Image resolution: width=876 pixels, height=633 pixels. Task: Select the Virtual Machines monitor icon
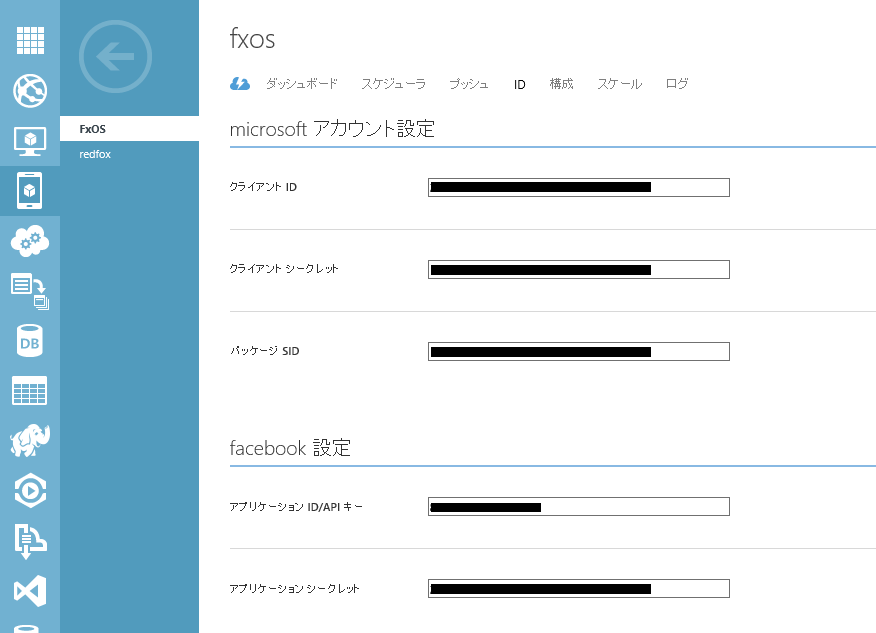30,141
